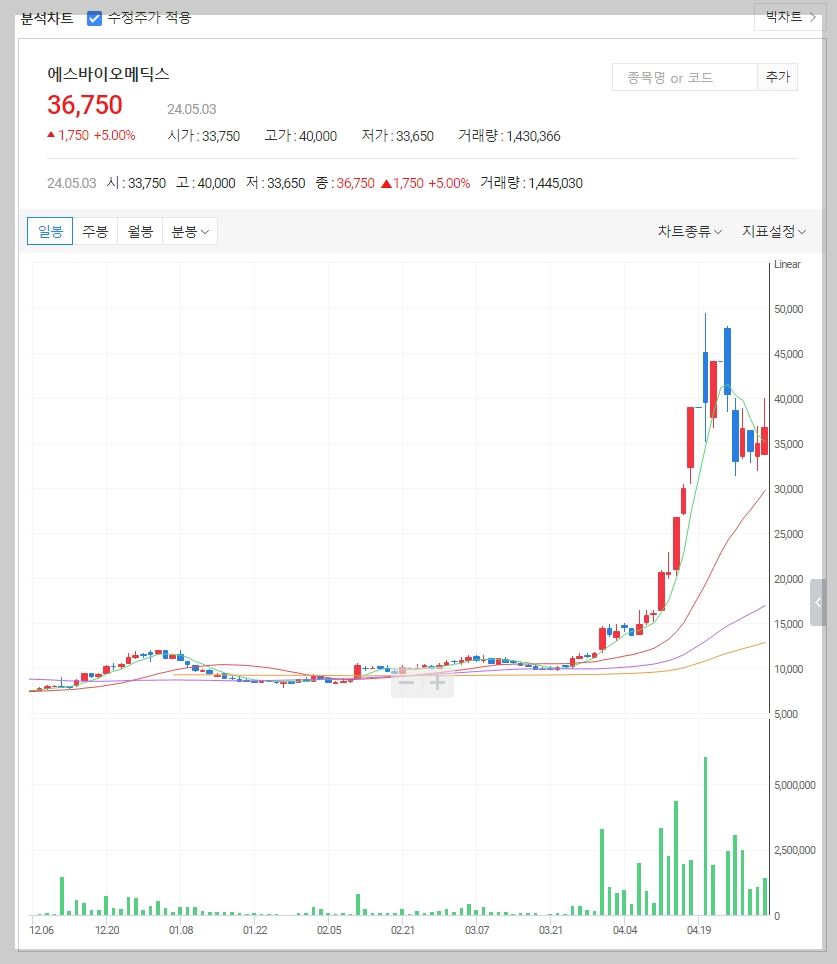Click the 에스바이오메딕스 stock name
The height and width of the screenshot is (964, 837).
tap(108, 74)
